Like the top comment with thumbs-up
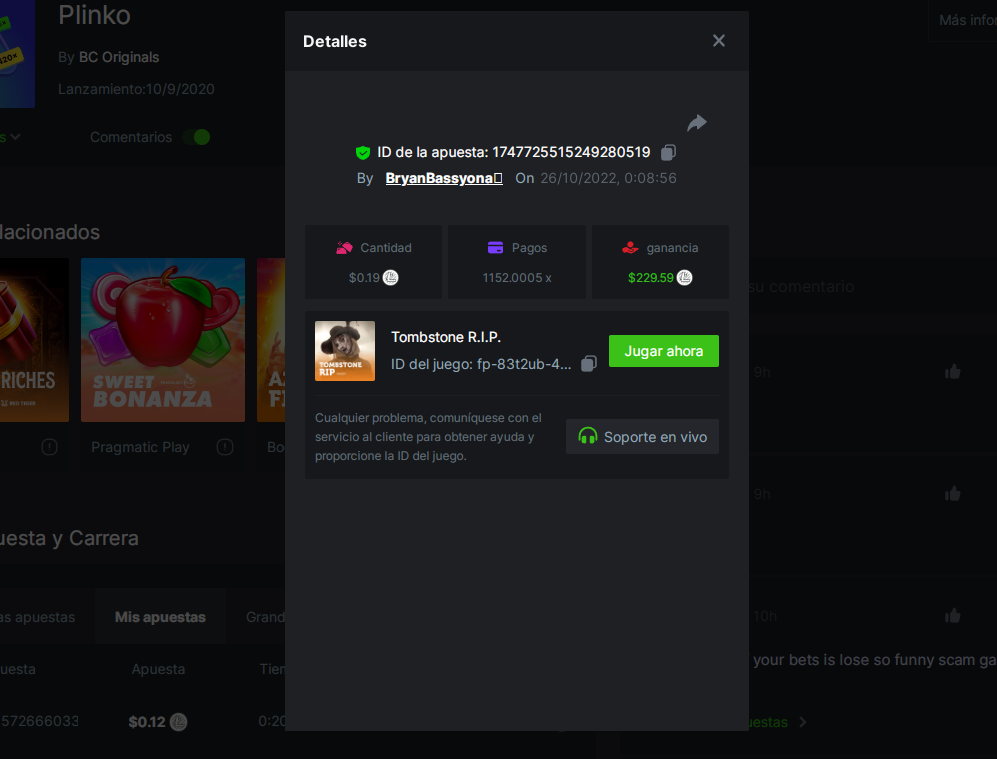Viewport: 997px width, 759px height. 952,372
